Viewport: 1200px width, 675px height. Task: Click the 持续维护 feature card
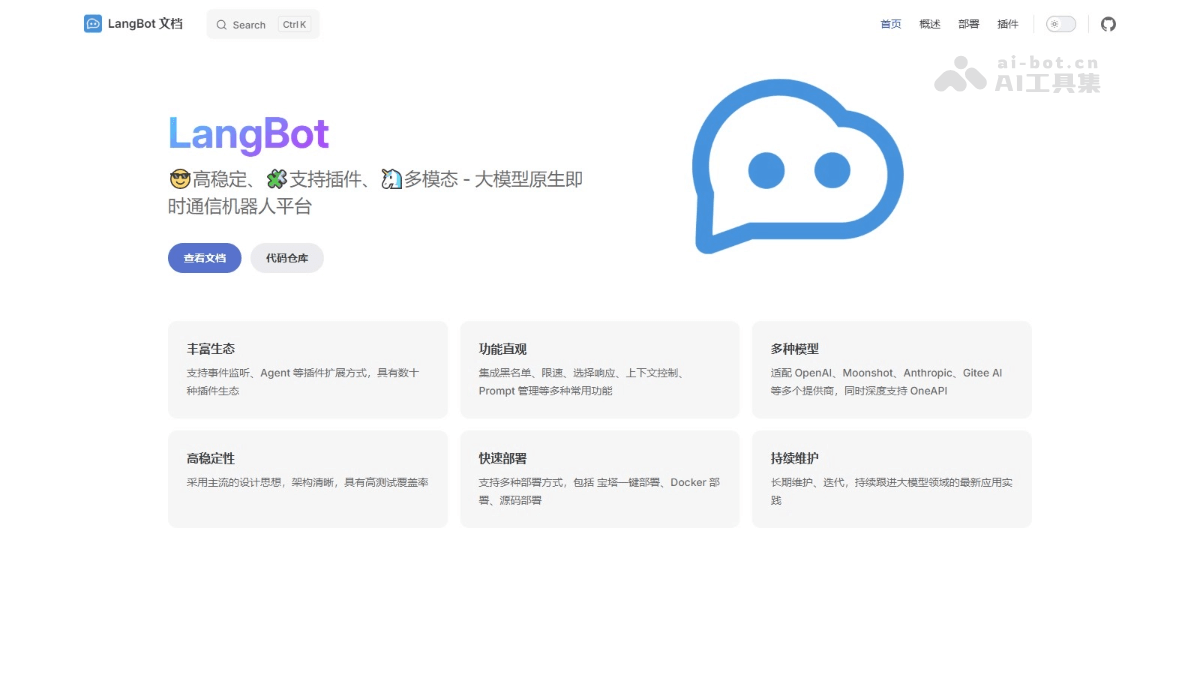tap(891, 479)
